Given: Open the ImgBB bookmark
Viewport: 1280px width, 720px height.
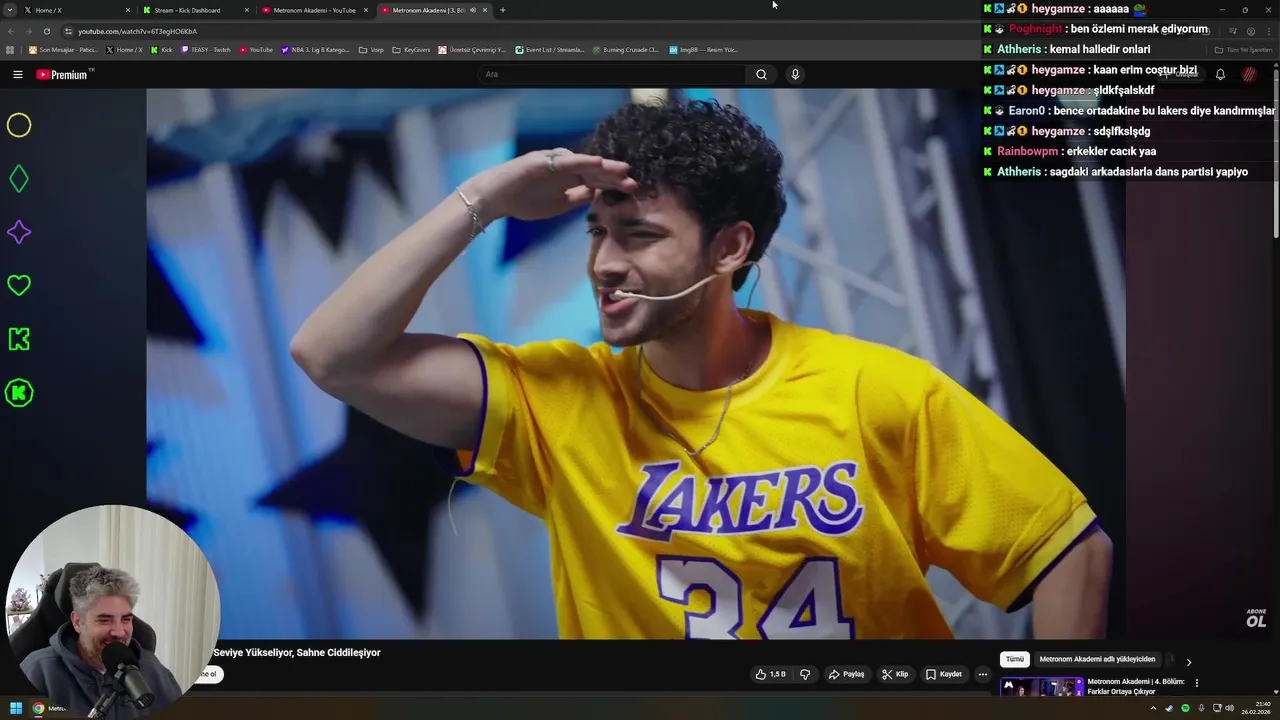Looking at the screenshot, I should tap(703, 50).
